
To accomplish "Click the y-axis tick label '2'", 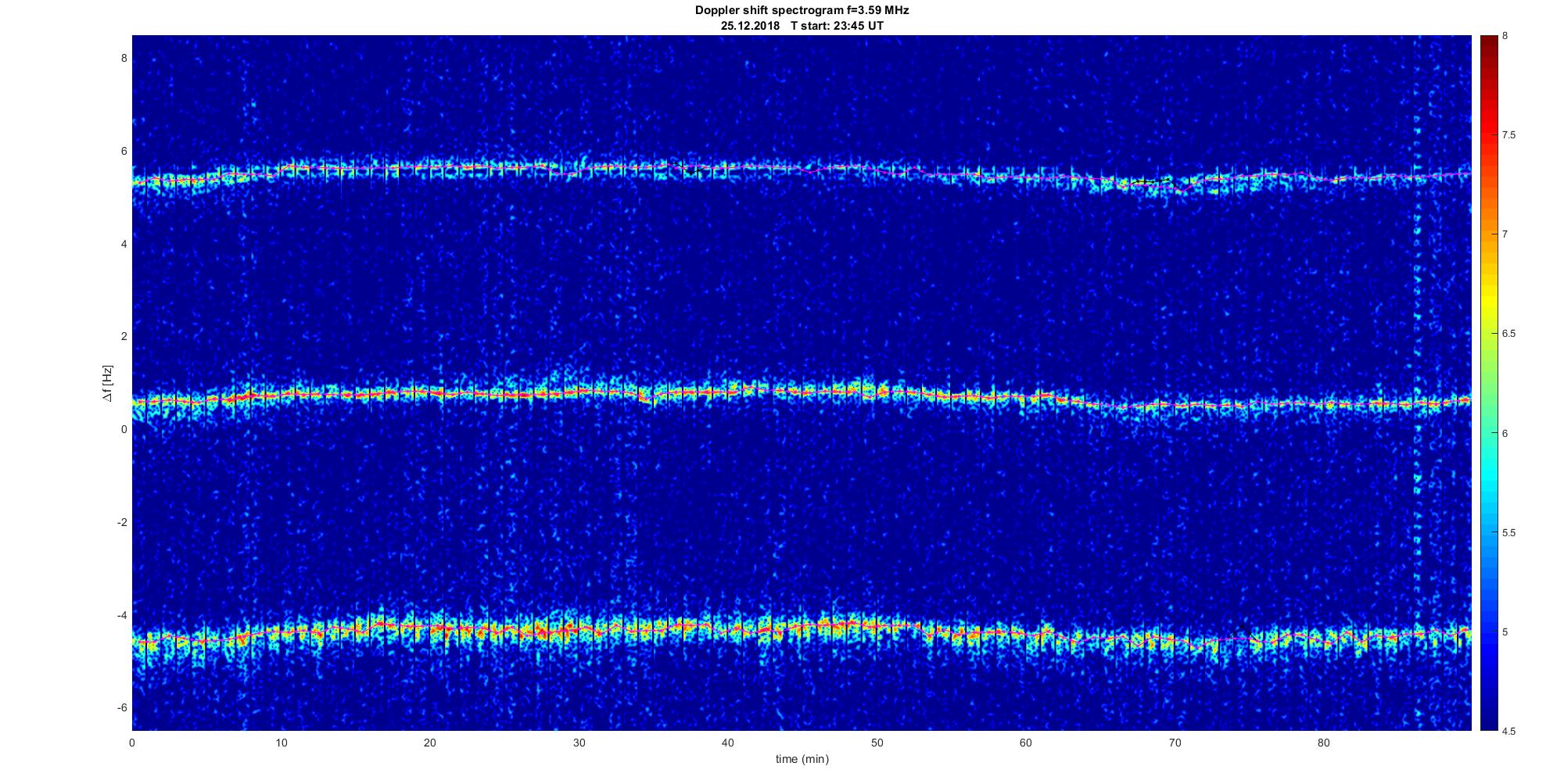I will coord(124,337).
